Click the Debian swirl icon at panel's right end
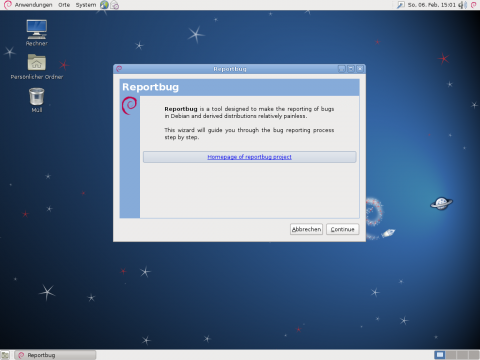The height and width of the screenshot is (360, 480). tap(474, 5)
